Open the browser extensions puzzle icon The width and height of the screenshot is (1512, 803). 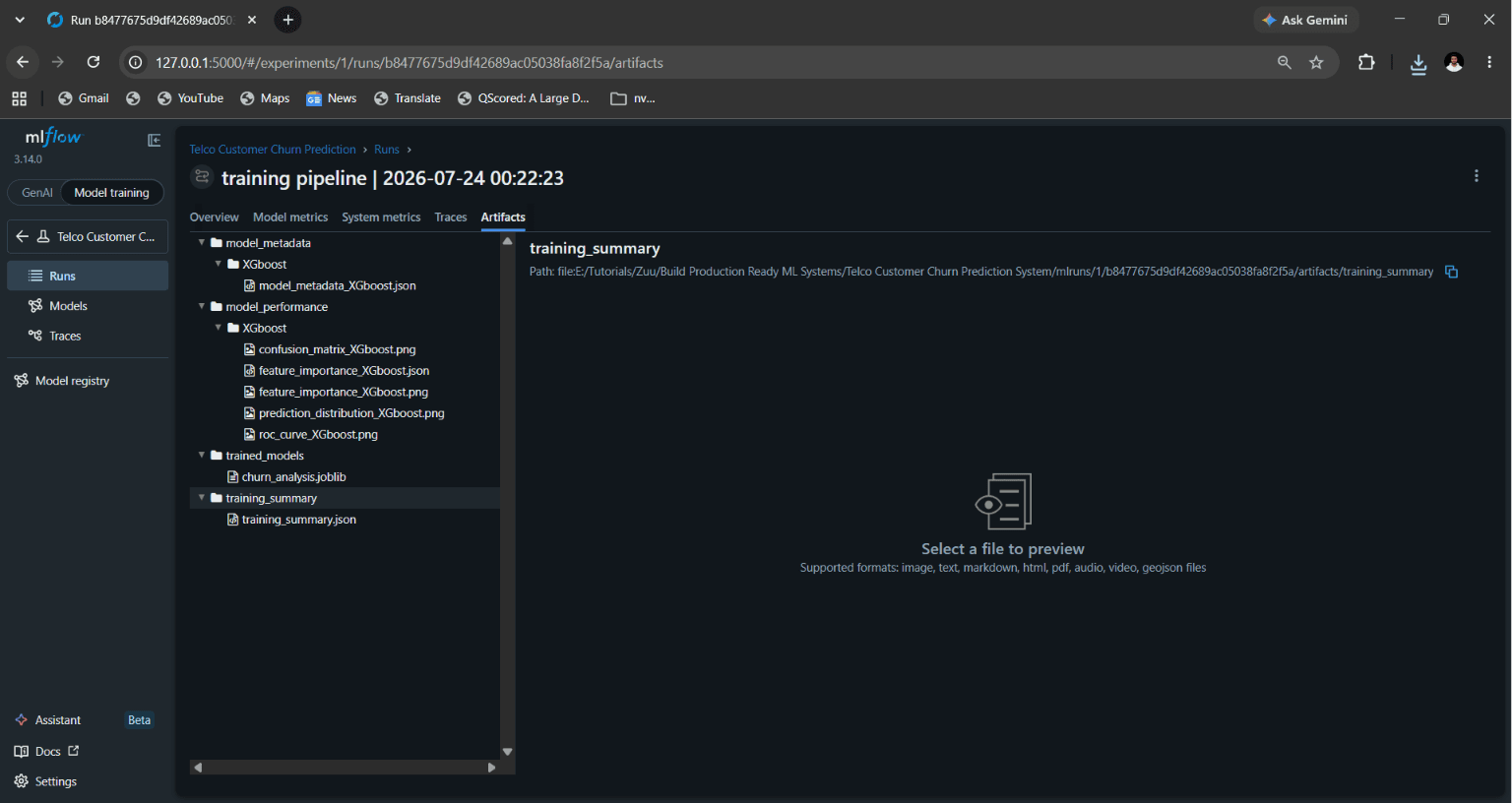coord(1366,62)
